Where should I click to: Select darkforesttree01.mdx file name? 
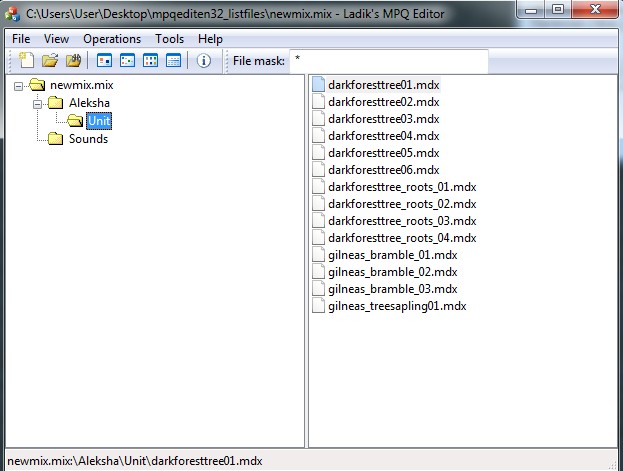coord(384,85)
